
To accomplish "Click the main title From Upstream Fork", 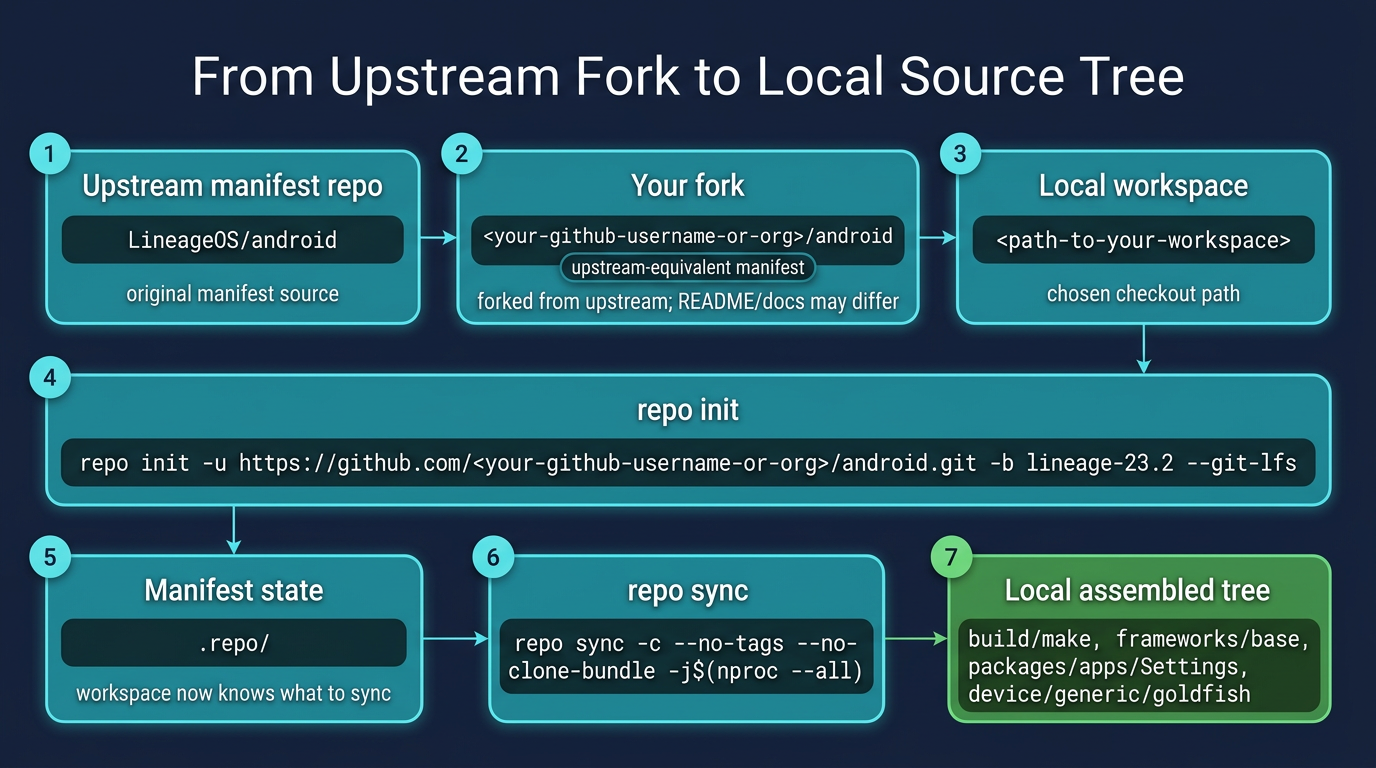I will pyautogui.click(x=688, y=77).
